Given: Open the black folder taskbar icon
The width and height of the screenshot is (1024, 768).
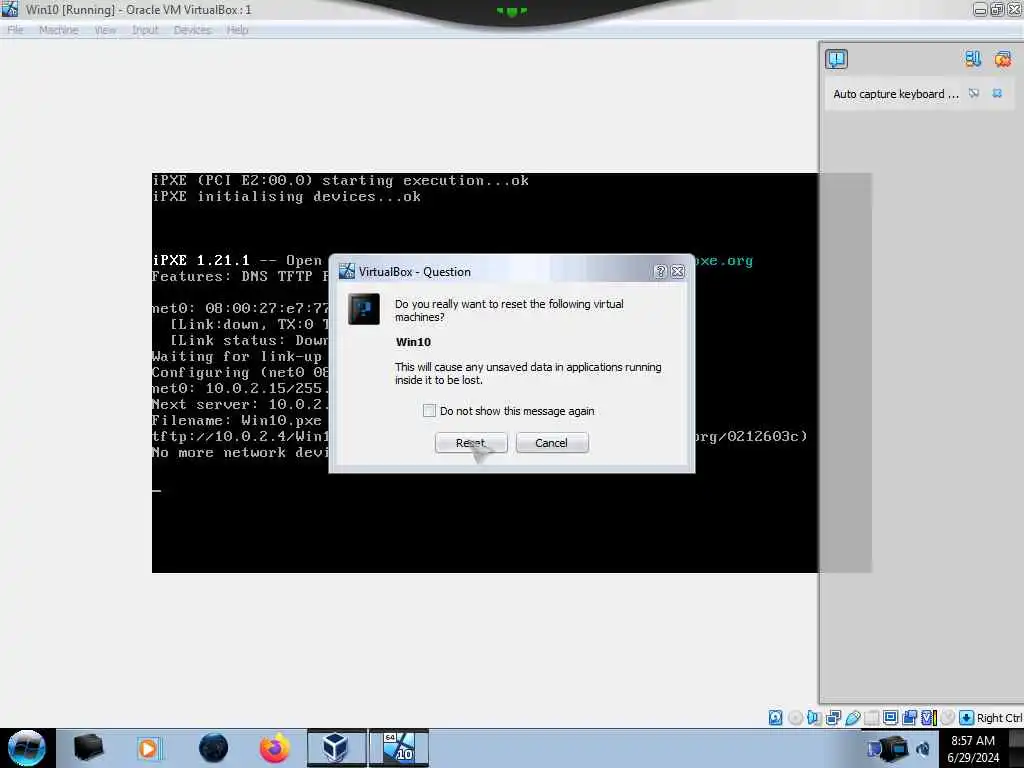Looking at the screenshot, I should click(88, 748).
